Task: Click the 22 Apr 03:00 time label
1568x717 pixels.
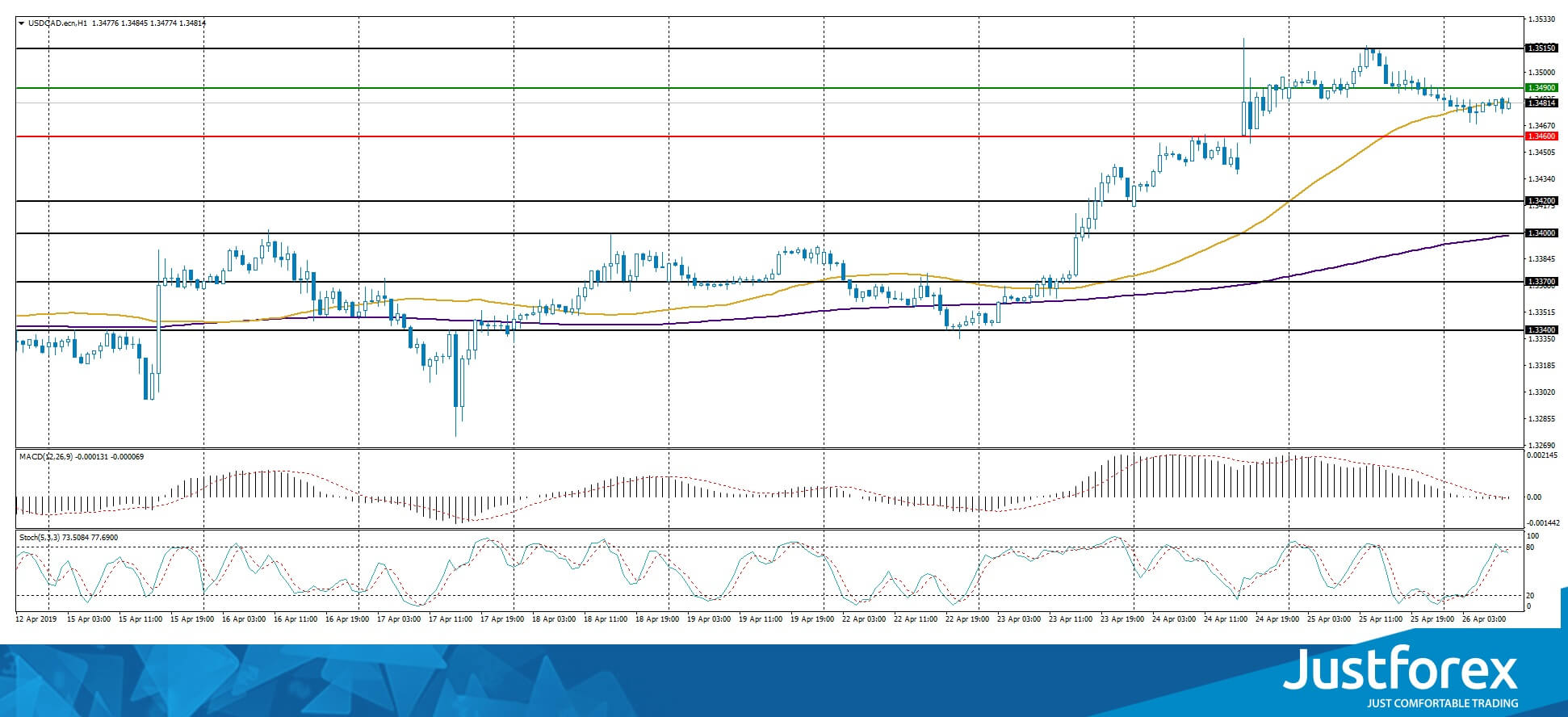Action: [864, 619]
